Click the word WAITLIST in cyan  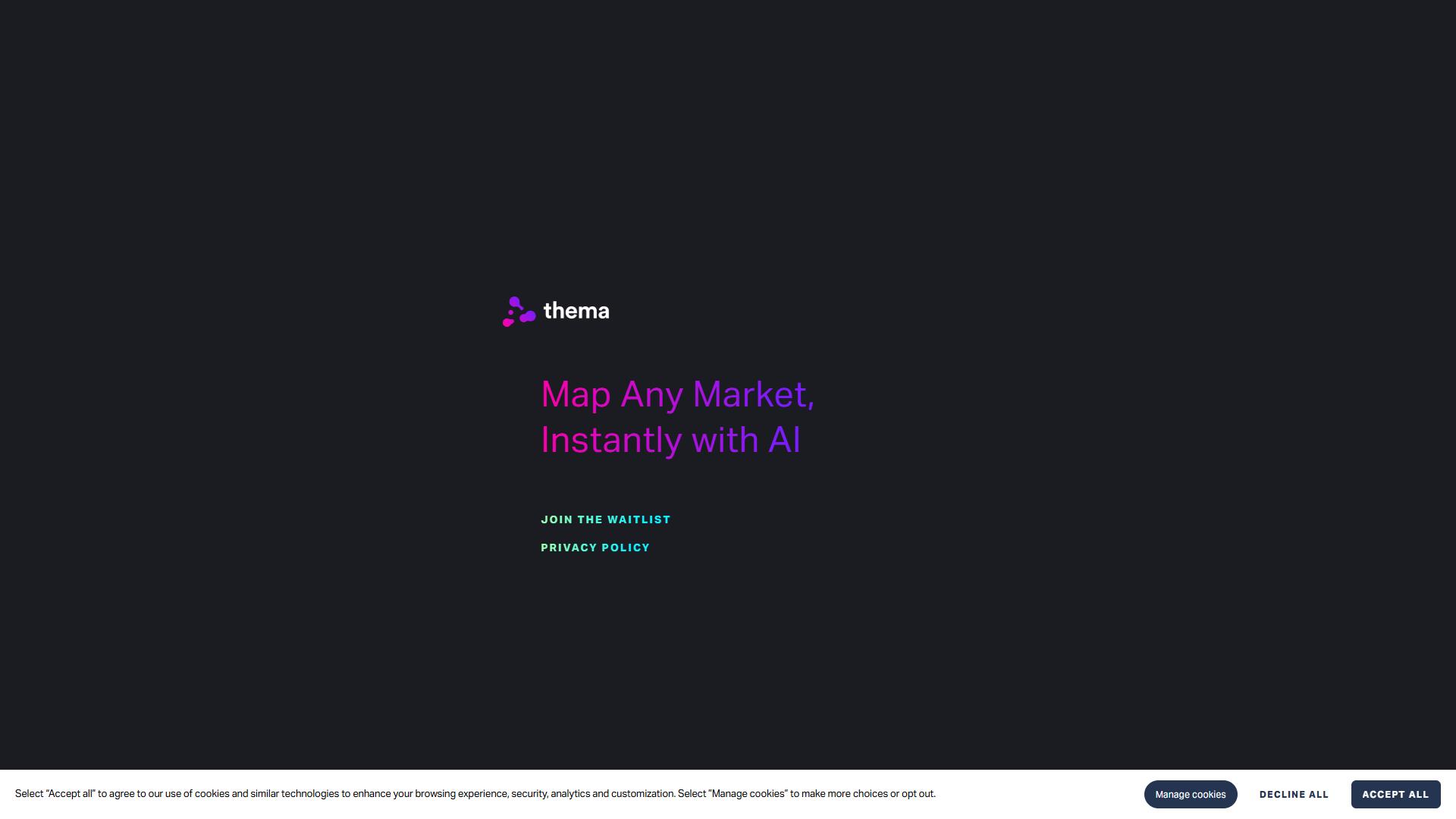(639, 519)
